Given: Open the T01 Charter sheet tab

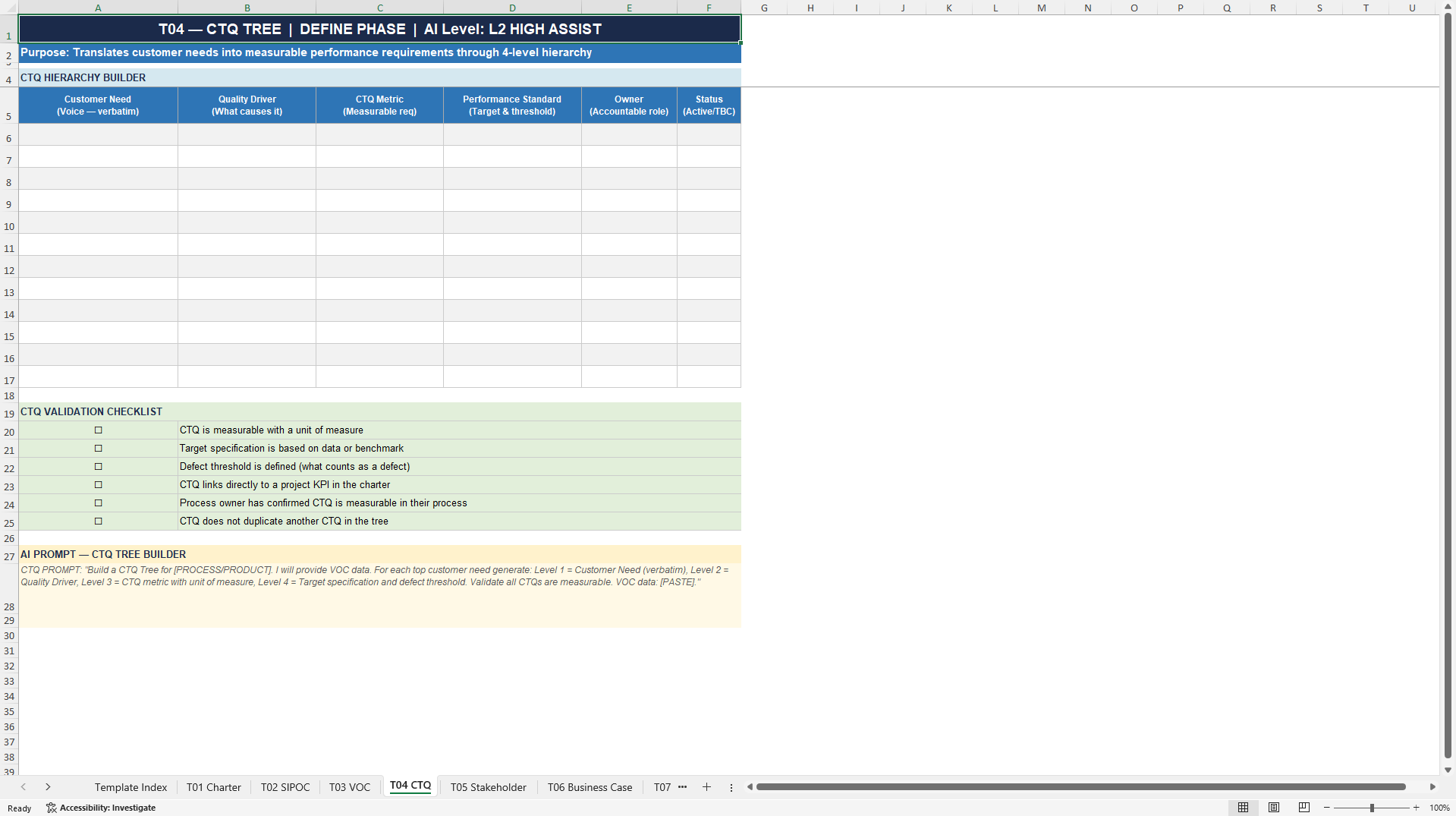Looking at the screenshot, I should pos(214,787).
